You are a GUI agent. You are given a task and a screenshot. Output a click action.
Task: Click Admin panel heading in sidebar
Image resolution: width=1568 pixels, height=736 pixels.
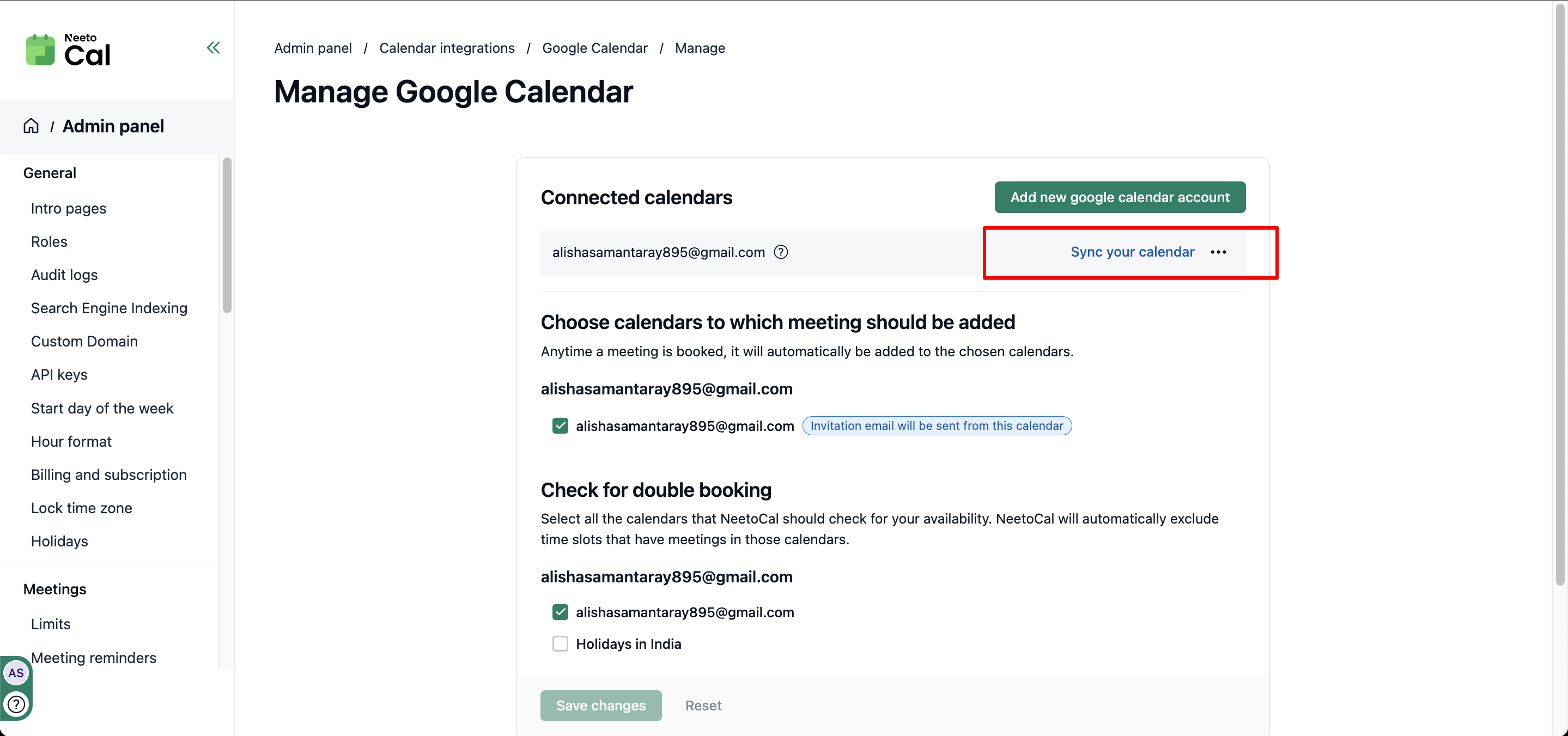click(x=113, y=126)
